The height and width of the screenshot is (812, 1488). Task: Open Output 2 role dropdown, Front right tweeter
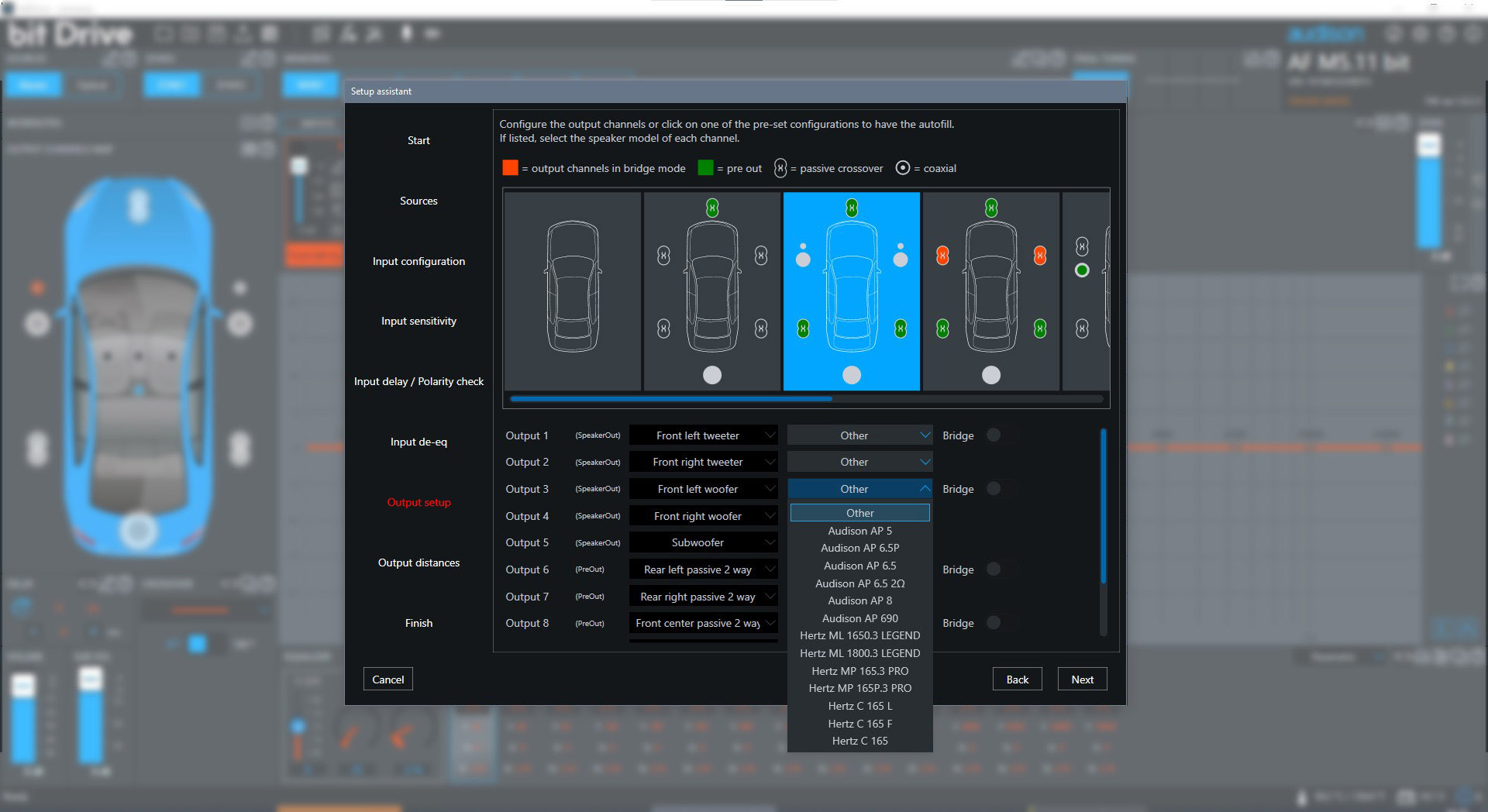(x=703, y=462)
